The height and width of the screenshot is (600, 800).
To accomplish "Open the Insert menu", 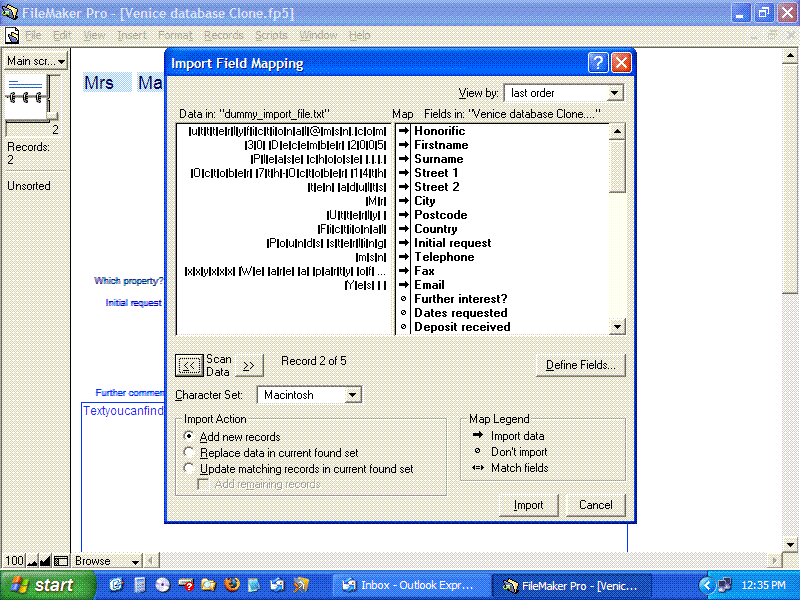I will click(x=132, y=35).
